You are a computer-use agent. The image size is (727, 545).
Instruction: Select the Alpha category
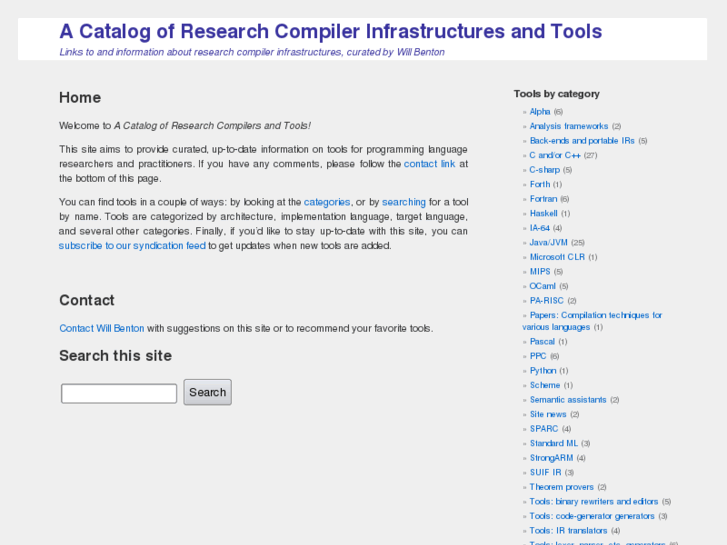point(540,112)
